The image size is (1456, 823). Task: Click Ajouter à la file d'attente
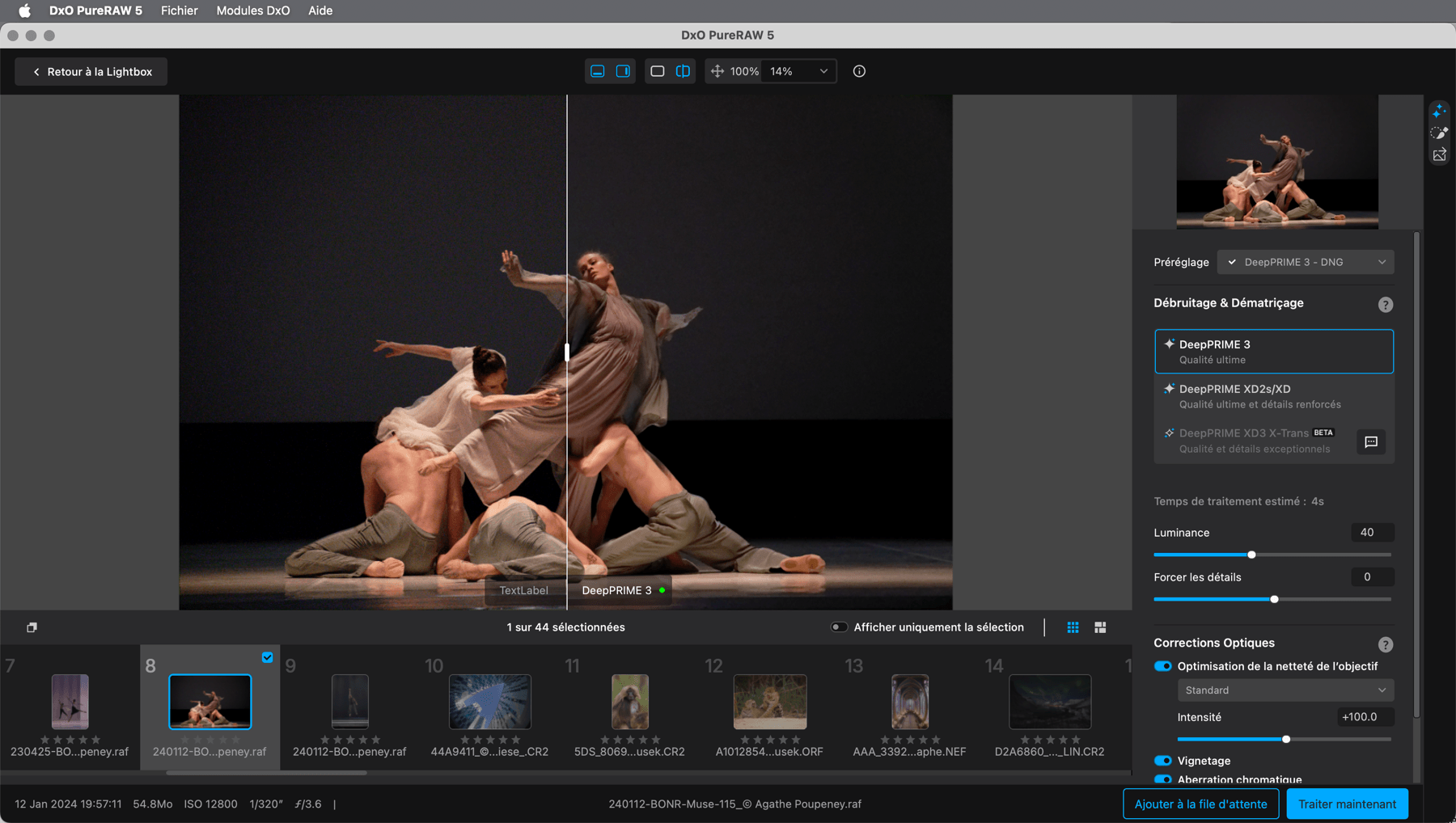1200,804
